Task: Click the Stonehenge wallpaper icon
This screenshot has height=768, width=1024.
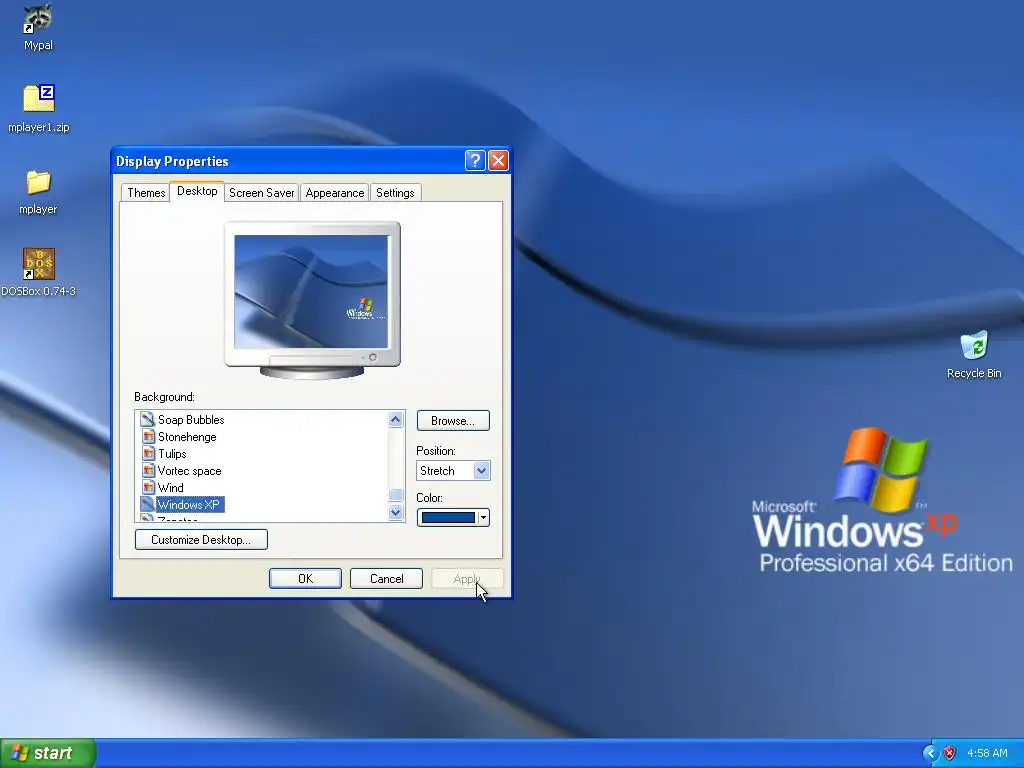Action: coord(148,436)
